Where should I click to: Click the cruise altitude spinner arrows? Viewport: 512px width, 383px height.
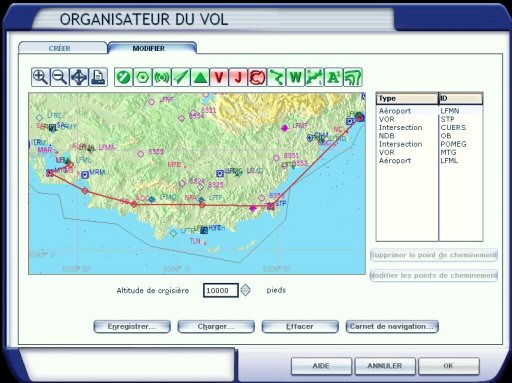246,290
